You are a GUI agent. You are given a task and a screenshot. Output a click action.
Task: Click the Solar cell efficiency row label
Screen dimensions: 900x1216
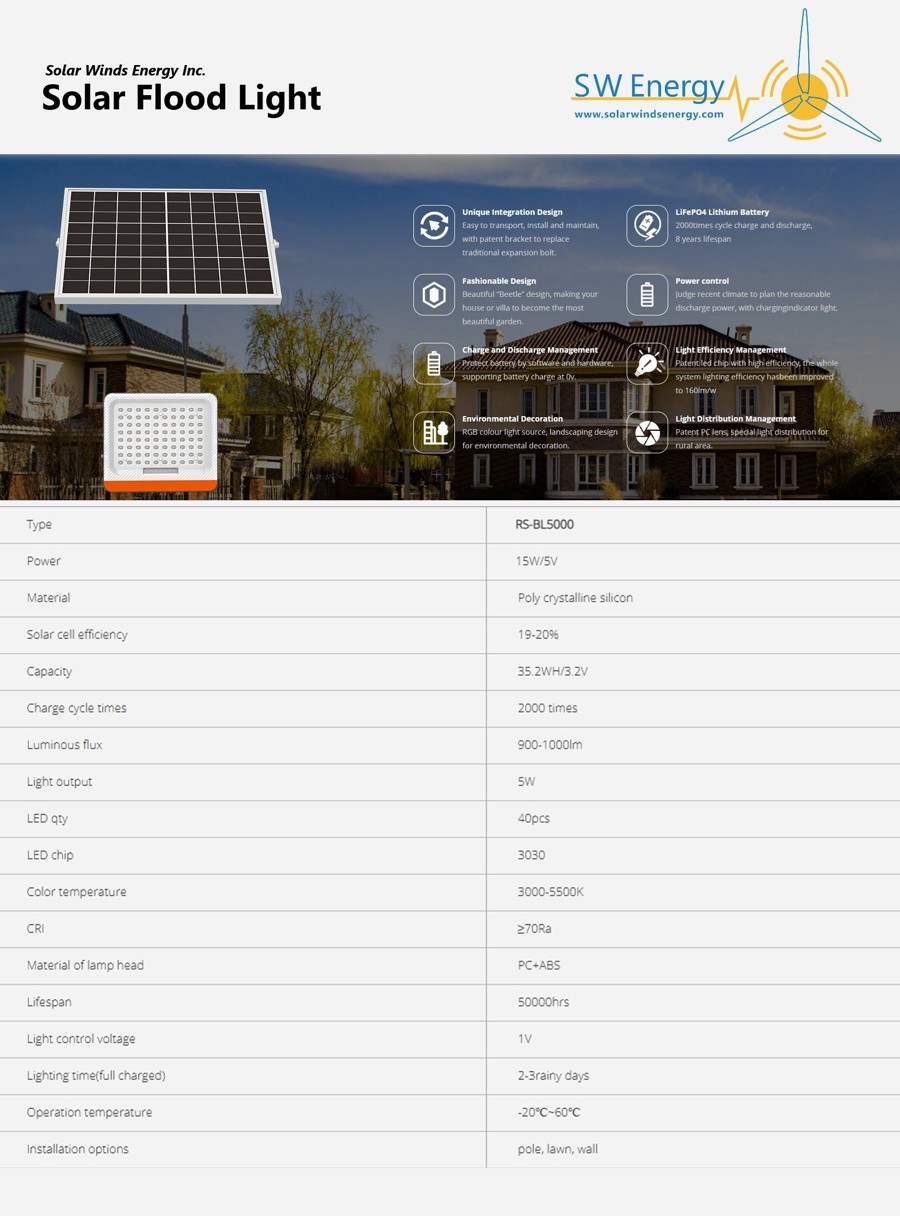point(77,635)
